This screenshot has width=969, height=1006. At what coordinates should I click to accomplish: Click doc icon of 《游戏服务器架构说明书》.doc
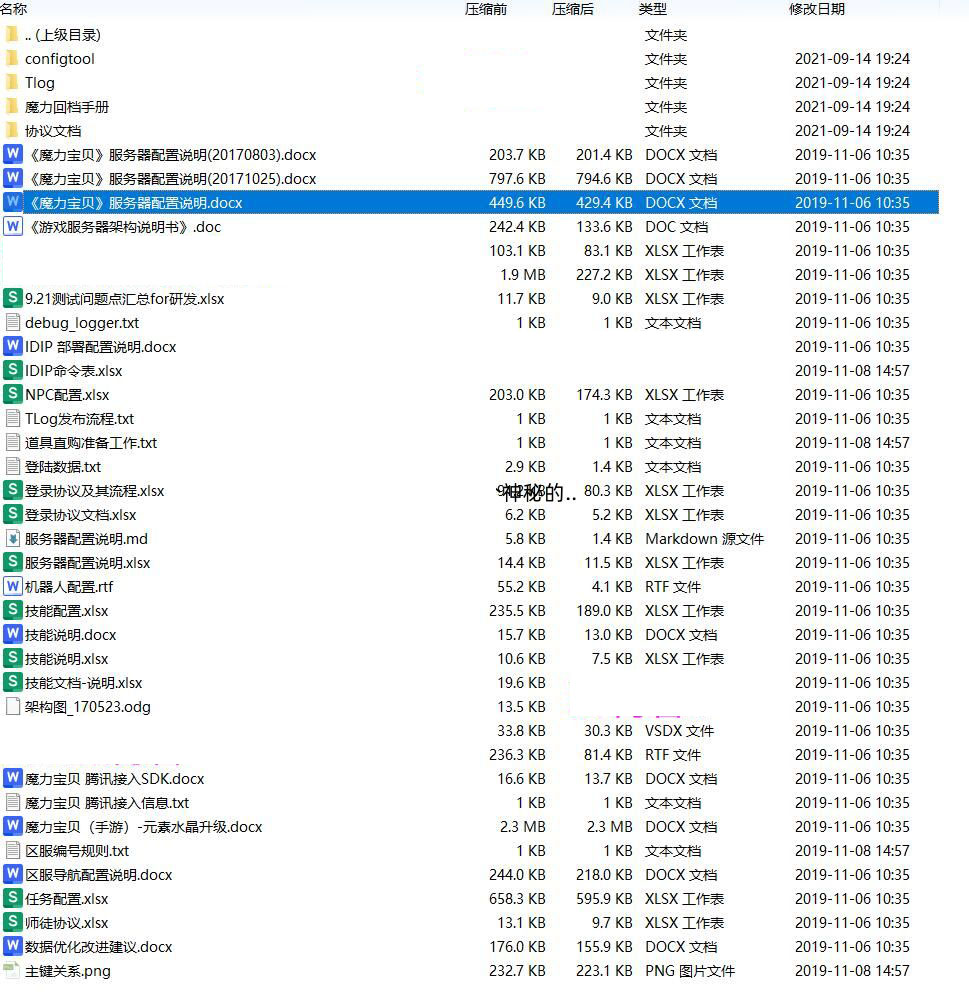[12, 226]
